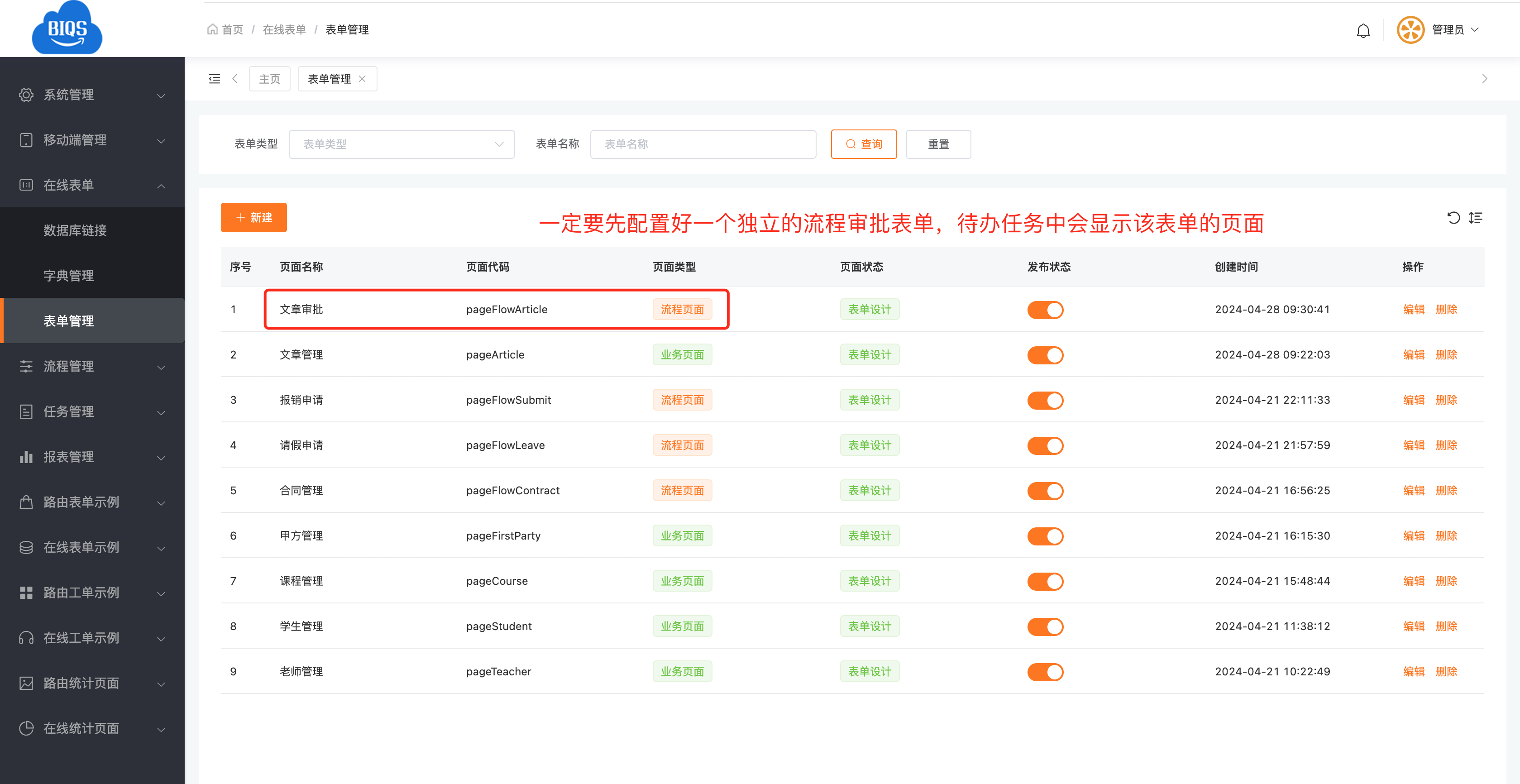Click the tab scroll left arrow
1520x784 pixels.
(235, 79)
